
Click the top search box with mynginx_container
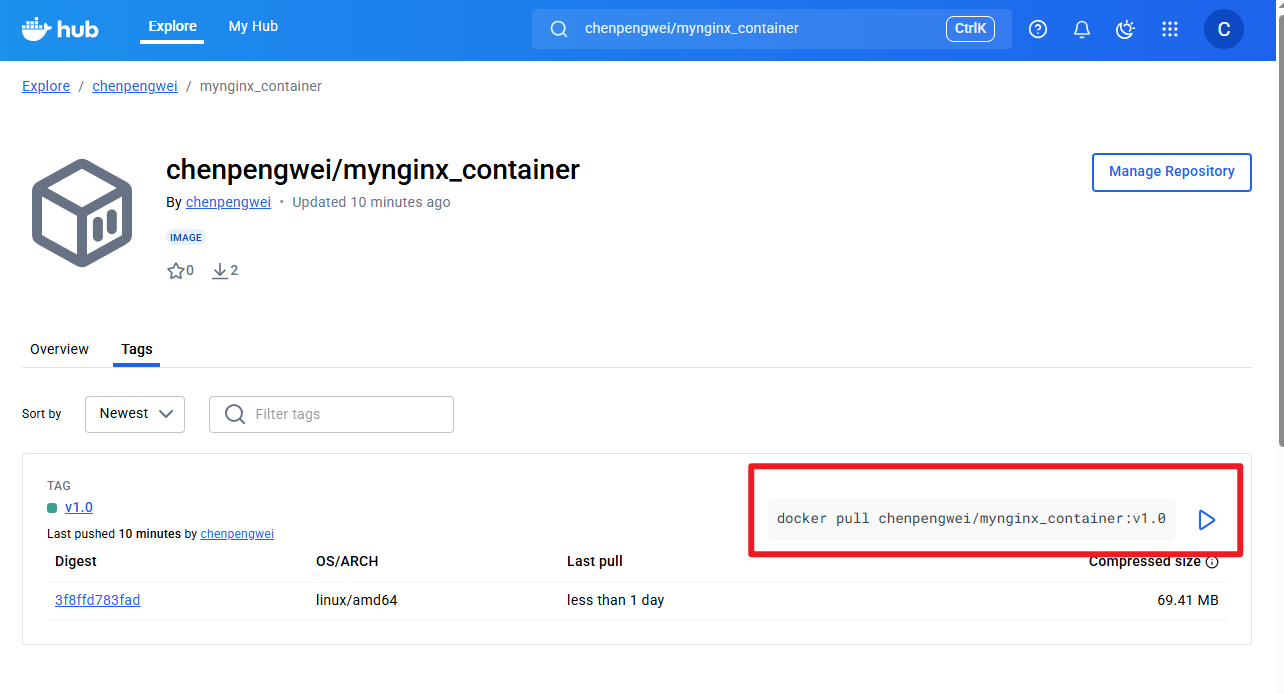771,29
